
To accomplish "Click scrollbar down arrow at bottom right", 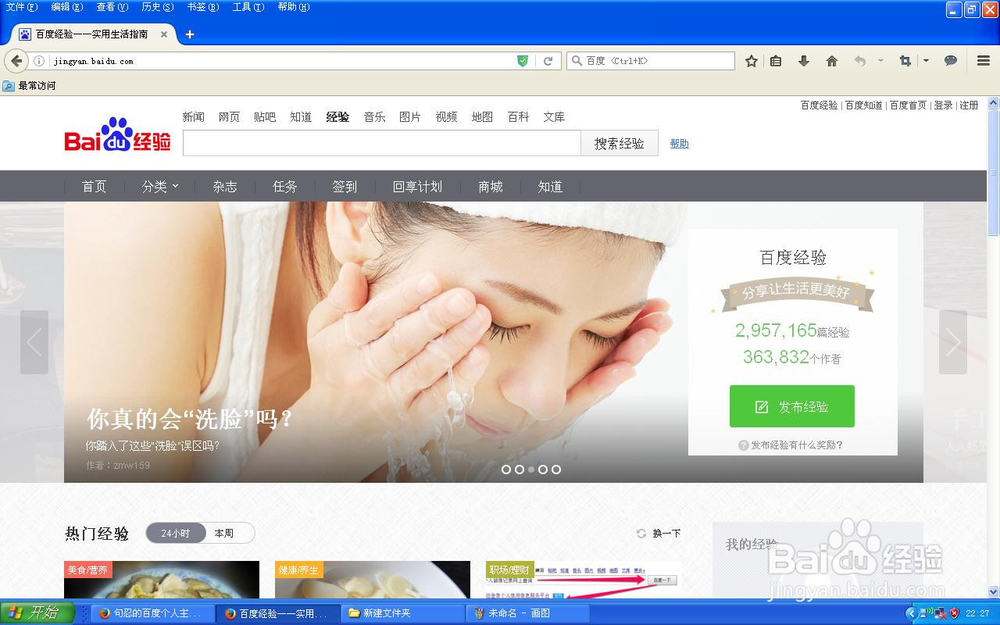I will click(993, 592).
